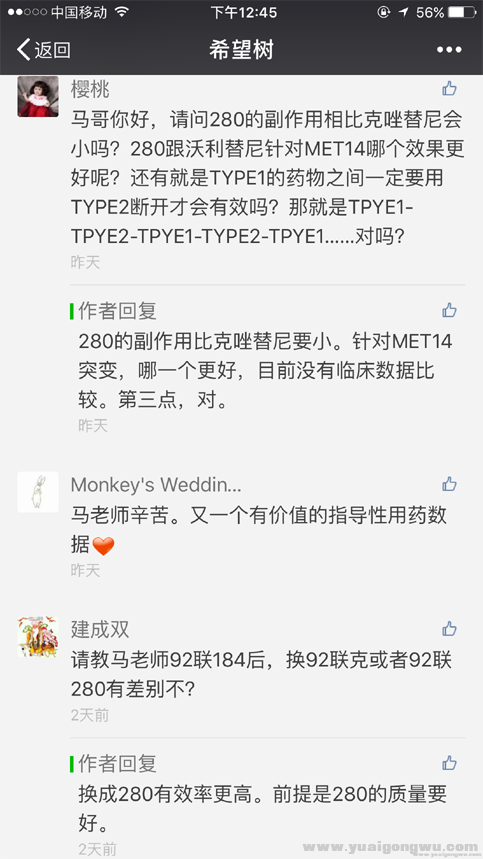Tap thumbs-up on 建成双's comment
The width and height of the screenshot is (483, 859).
click(450, 628)
